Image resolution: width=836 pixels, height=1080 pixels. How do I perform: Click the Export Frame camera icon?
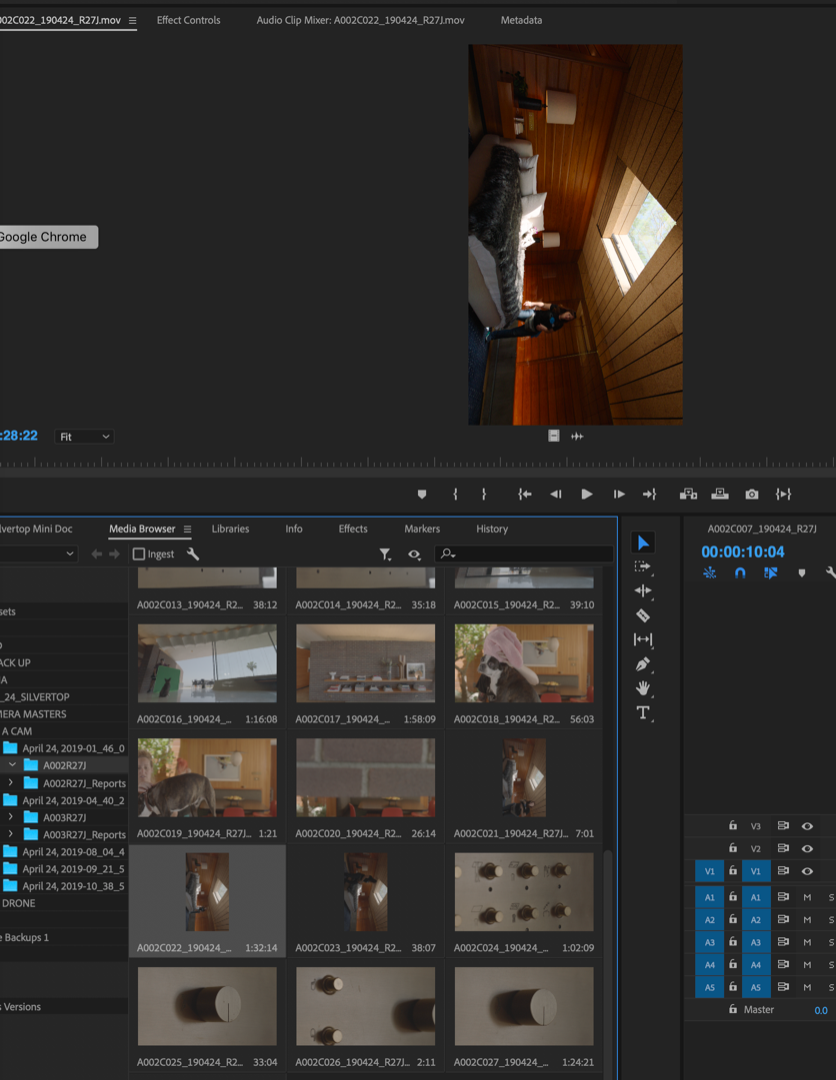[x=752, y=494]
